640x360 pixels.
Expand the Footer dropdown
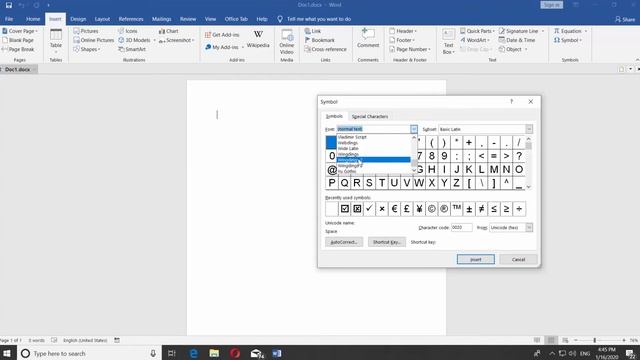[402, 40]
